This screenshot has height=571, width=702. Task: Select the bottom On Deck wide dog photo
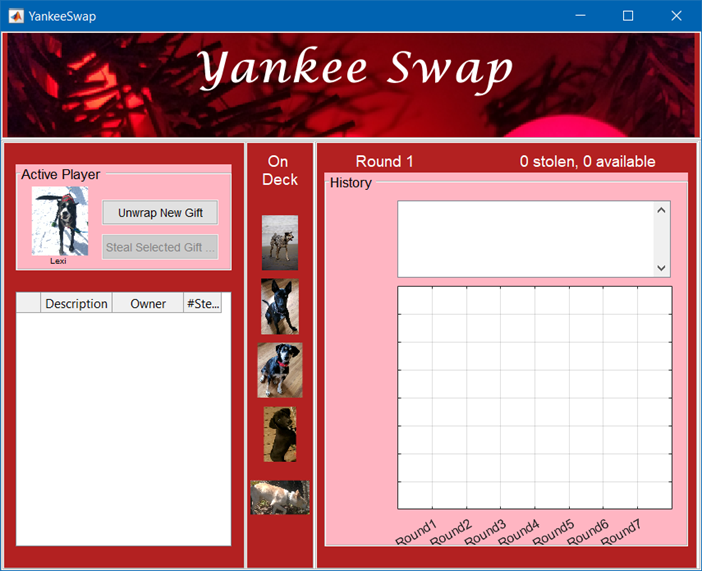click(x=280, y=497)
